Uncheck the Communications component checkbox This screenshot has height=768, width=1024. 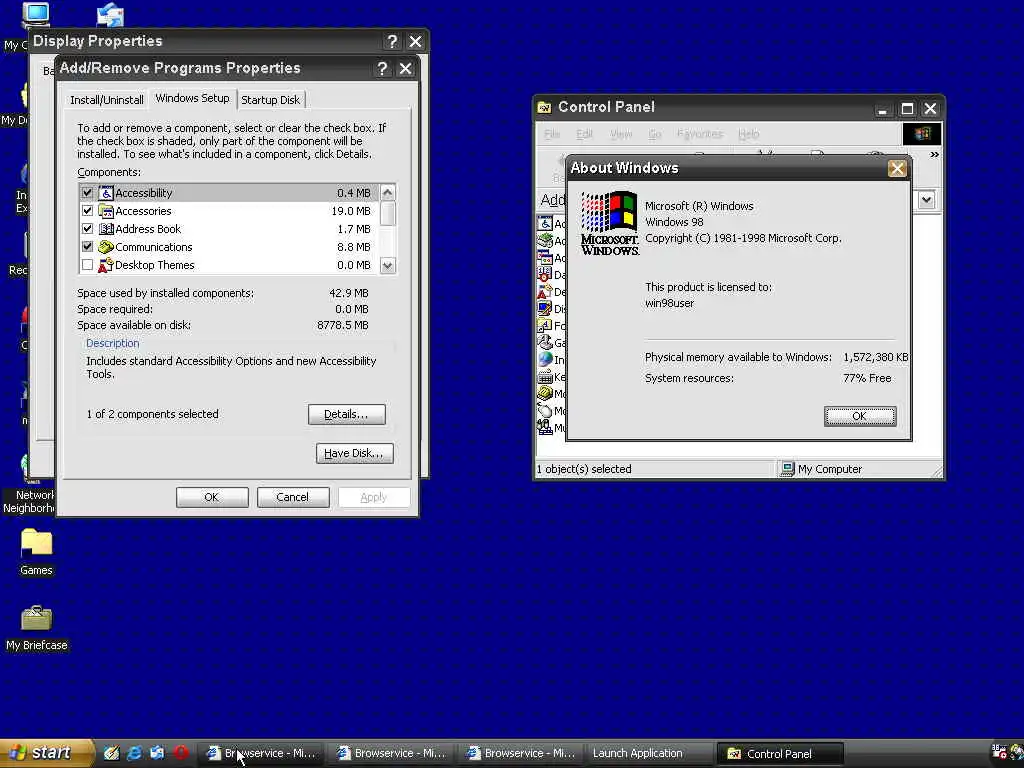point(88,247)
